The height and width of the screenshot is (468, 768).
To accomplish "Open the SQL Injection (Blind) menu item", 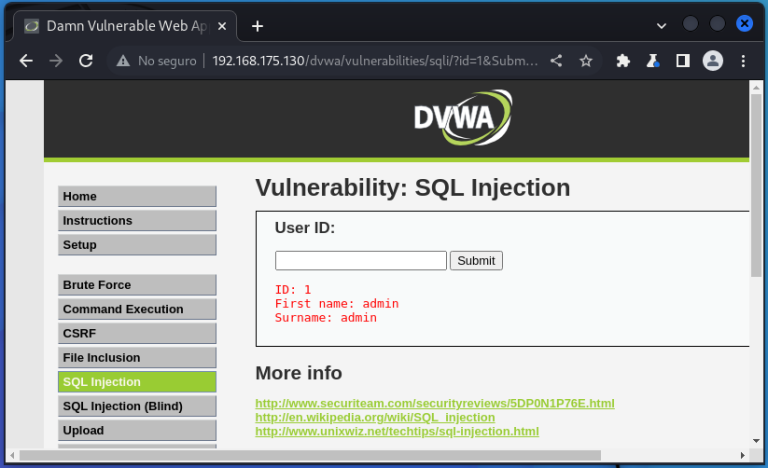I will (x=137, y=406).
